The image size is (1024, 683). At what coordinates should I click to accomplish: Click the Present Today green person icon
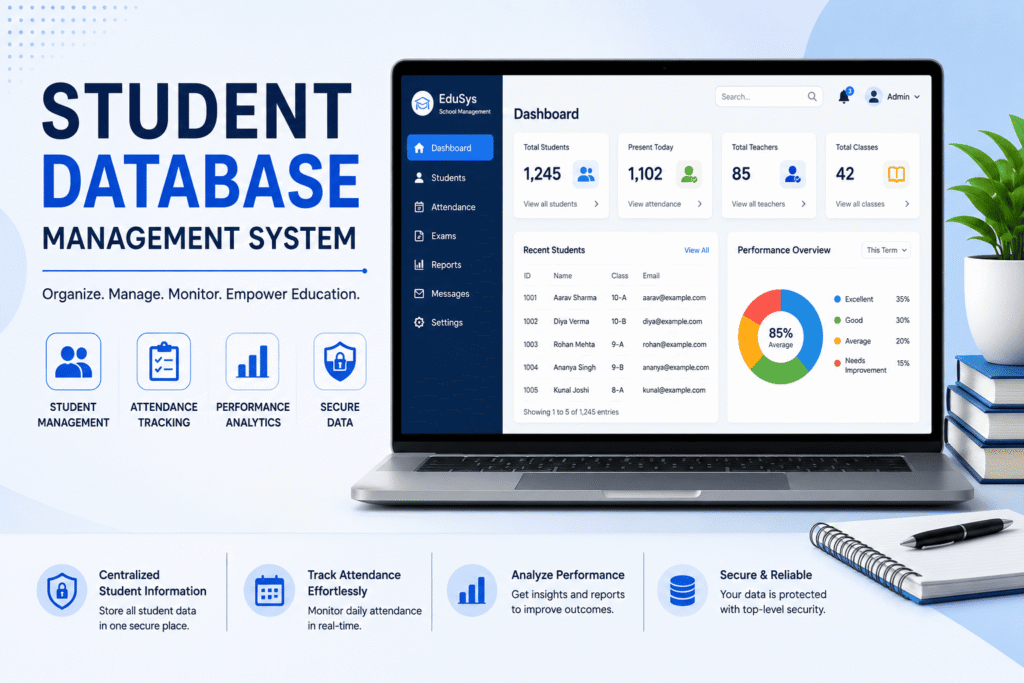coord(689,174)
